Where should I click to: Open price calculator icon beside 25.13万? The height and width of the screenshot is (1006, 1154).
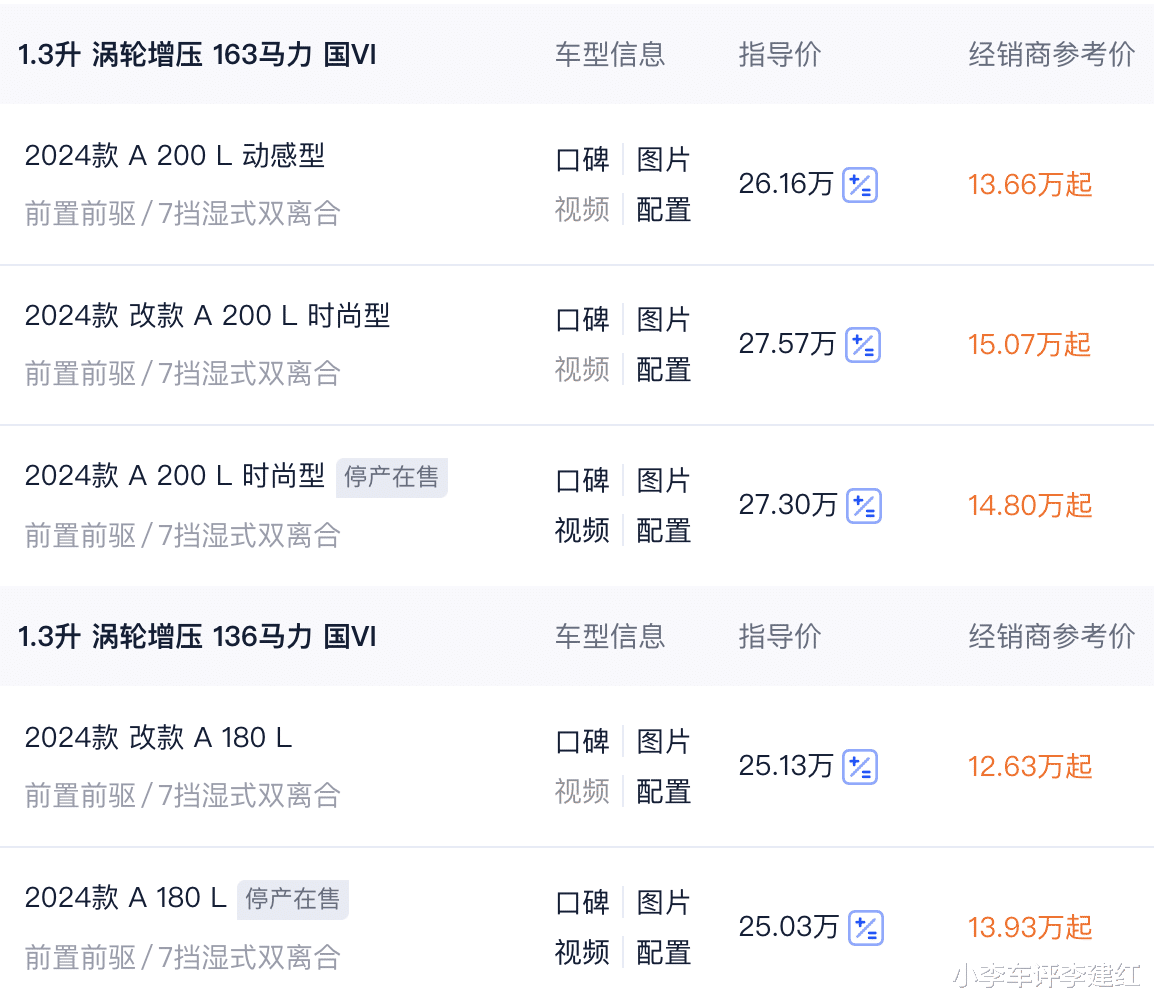click(860, 767)
